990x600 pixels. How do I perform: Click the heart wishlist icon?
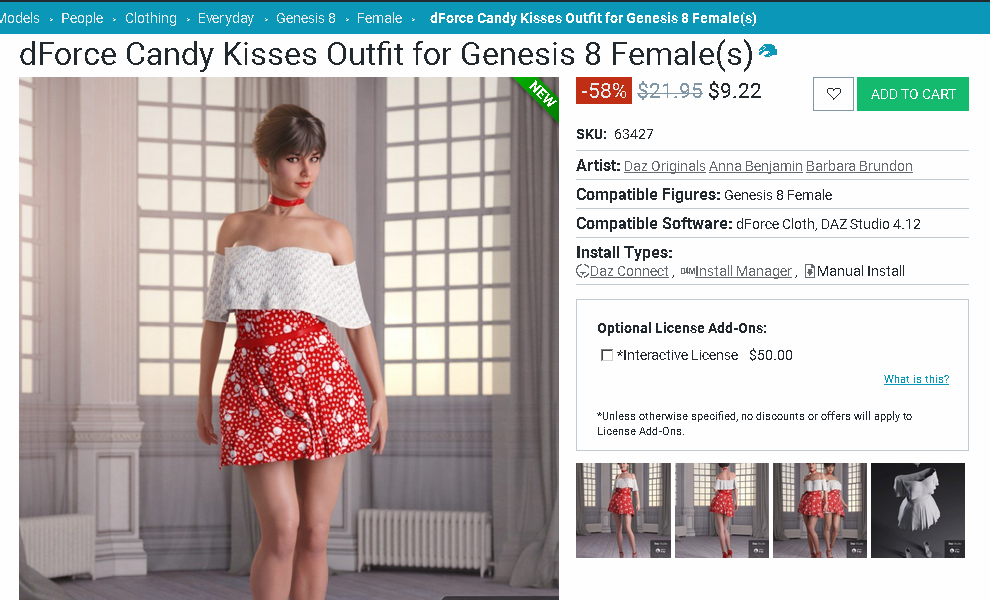click(x=833, y=94)
